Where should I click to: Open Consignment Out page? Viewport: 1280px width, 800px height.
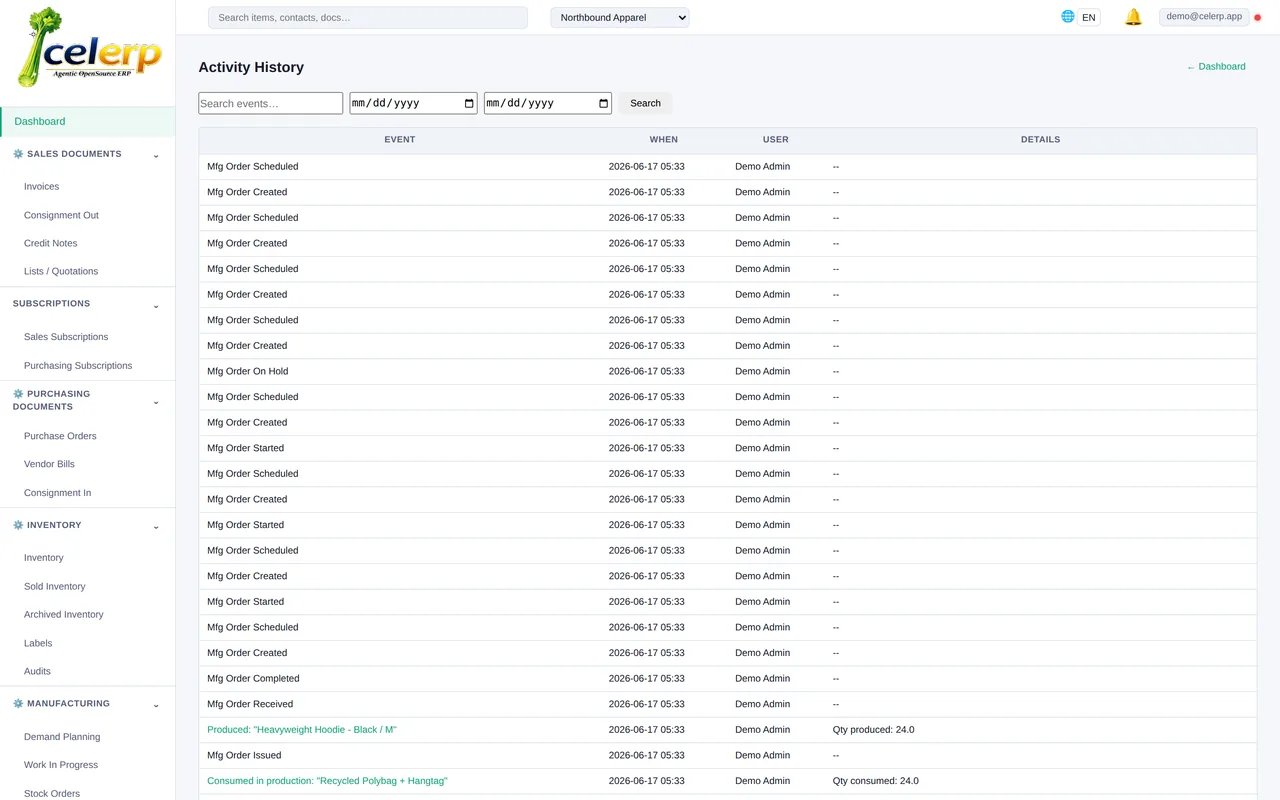point(61,215)
